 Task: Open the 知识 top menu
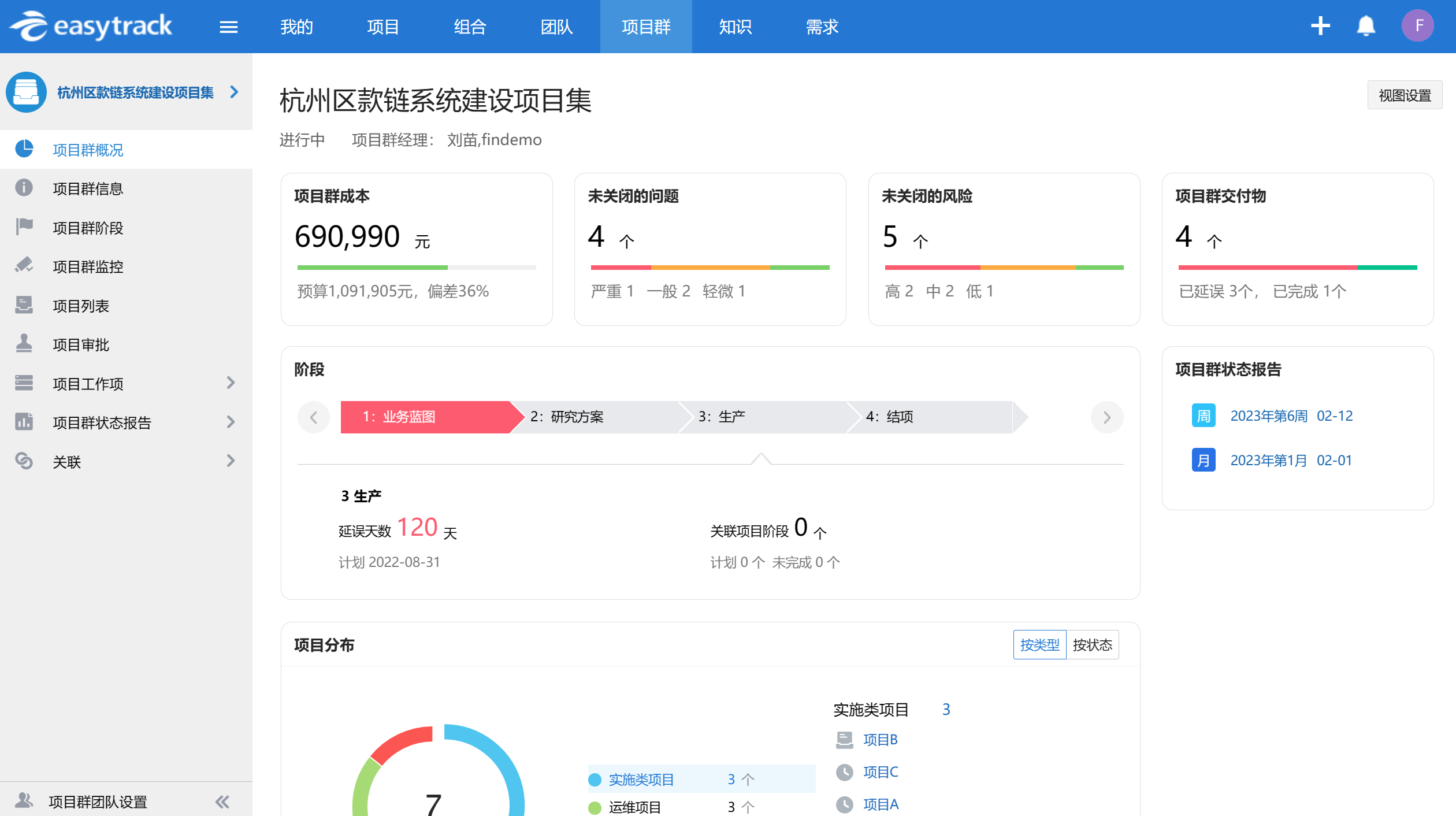pyautogui.click(x=735, y=27)
